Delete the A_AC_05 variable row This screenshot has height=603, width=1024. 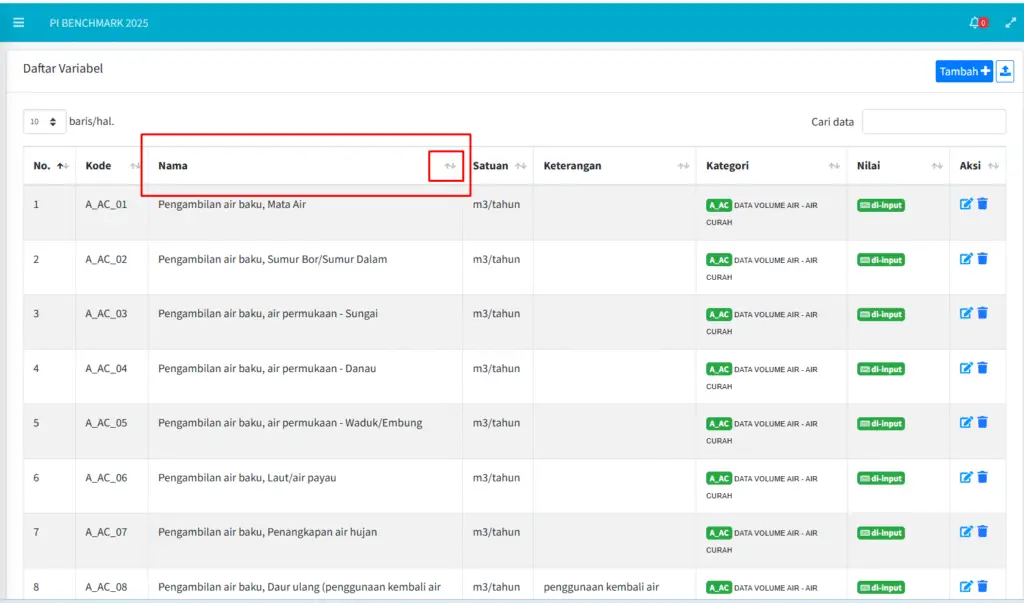pyautogui.click(x=982, y=422)
